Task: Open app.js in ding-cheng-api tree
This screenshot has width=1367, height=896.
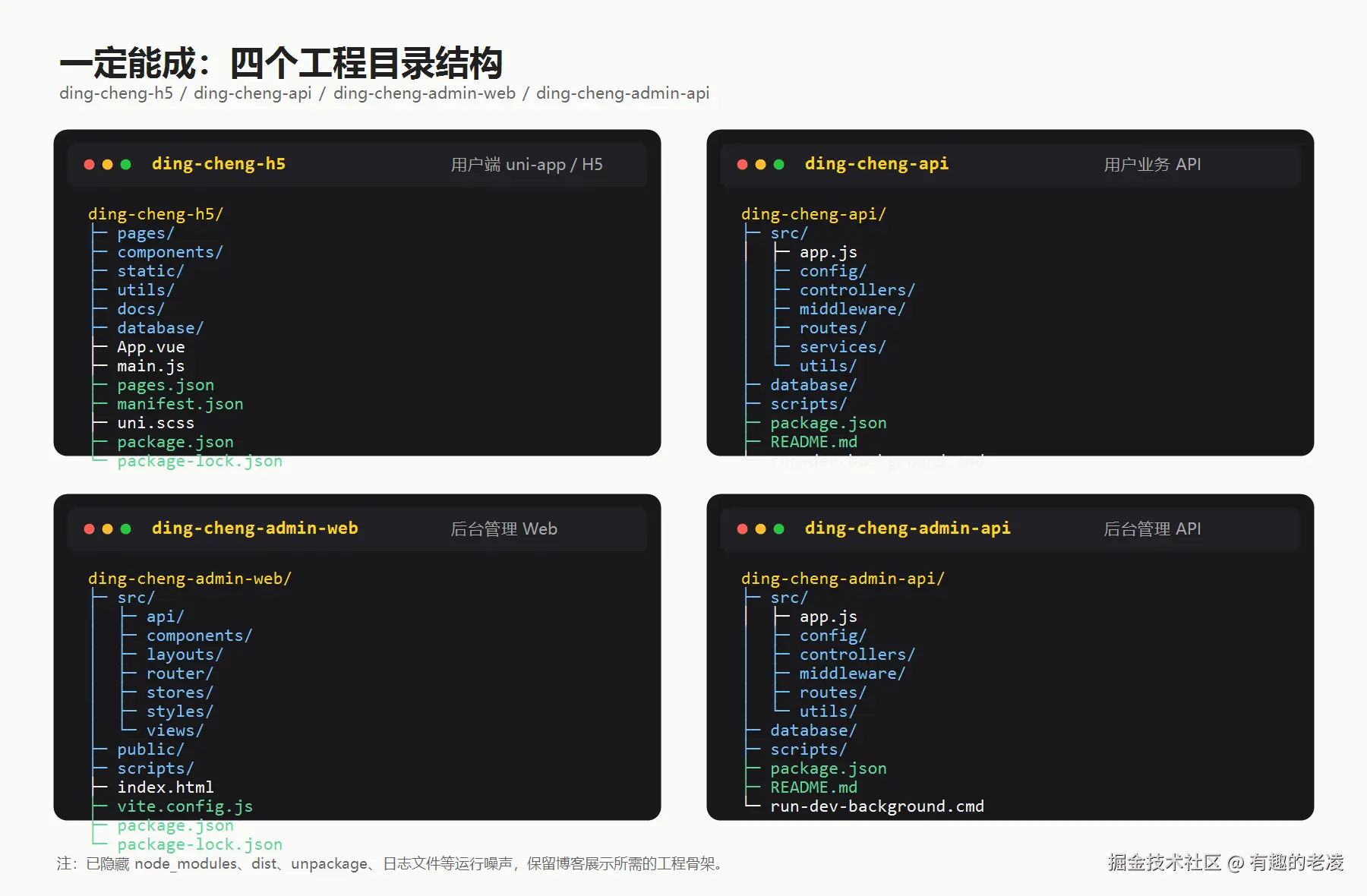Action: (x=829, y=253)
